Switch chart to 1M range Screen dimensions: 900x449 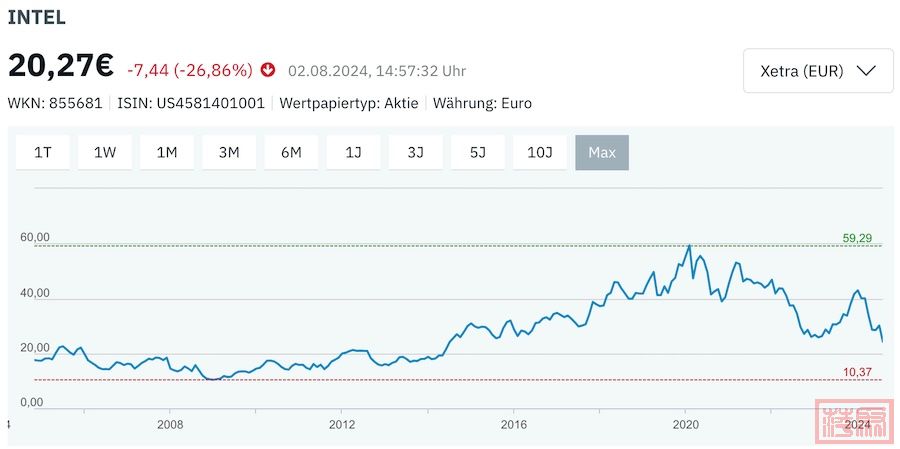[x=167, y=153]
